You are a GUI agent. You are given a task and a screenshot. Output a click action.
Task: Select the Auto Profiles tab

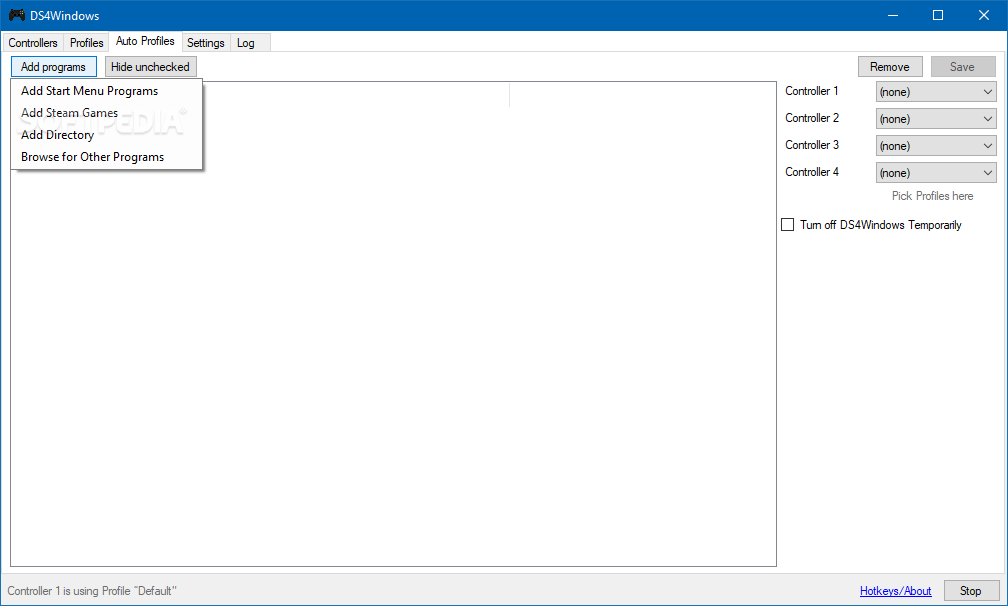pyautogui.click(x=145, y=41)
